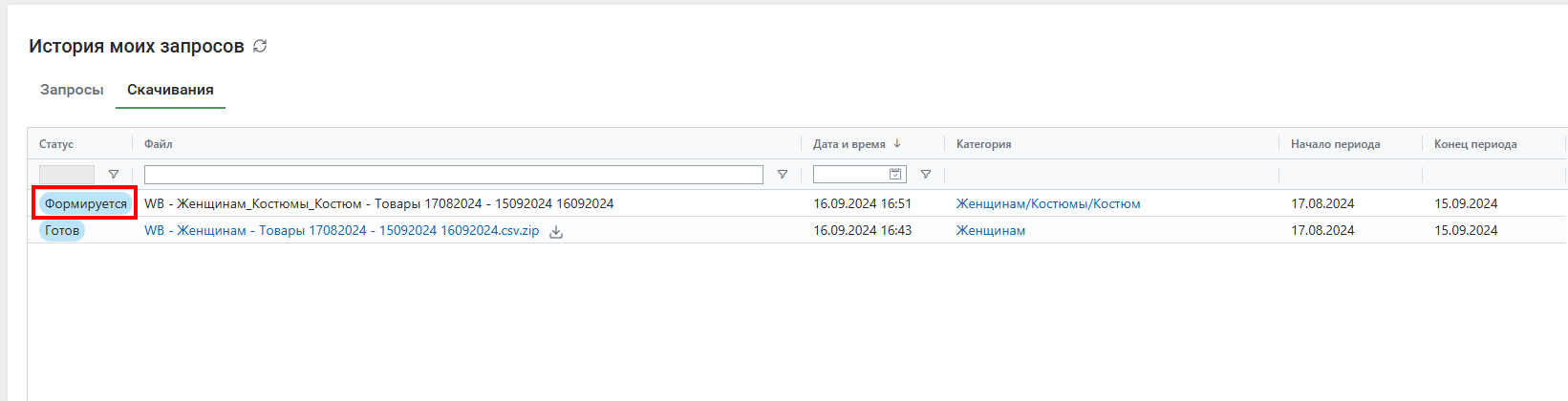
Task: Select the Скачивания tab
Action: (x=170, y=90)
